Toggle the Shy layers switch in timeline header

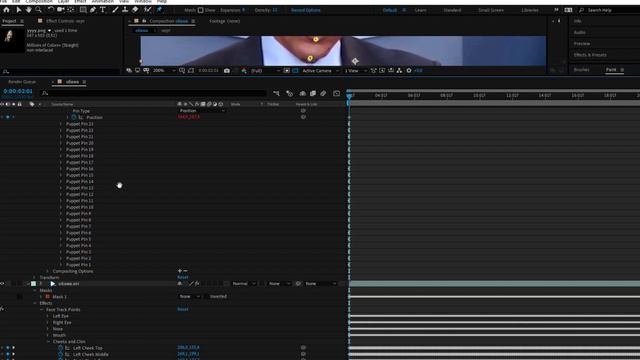pyautogui.click(x=302, y=93)
